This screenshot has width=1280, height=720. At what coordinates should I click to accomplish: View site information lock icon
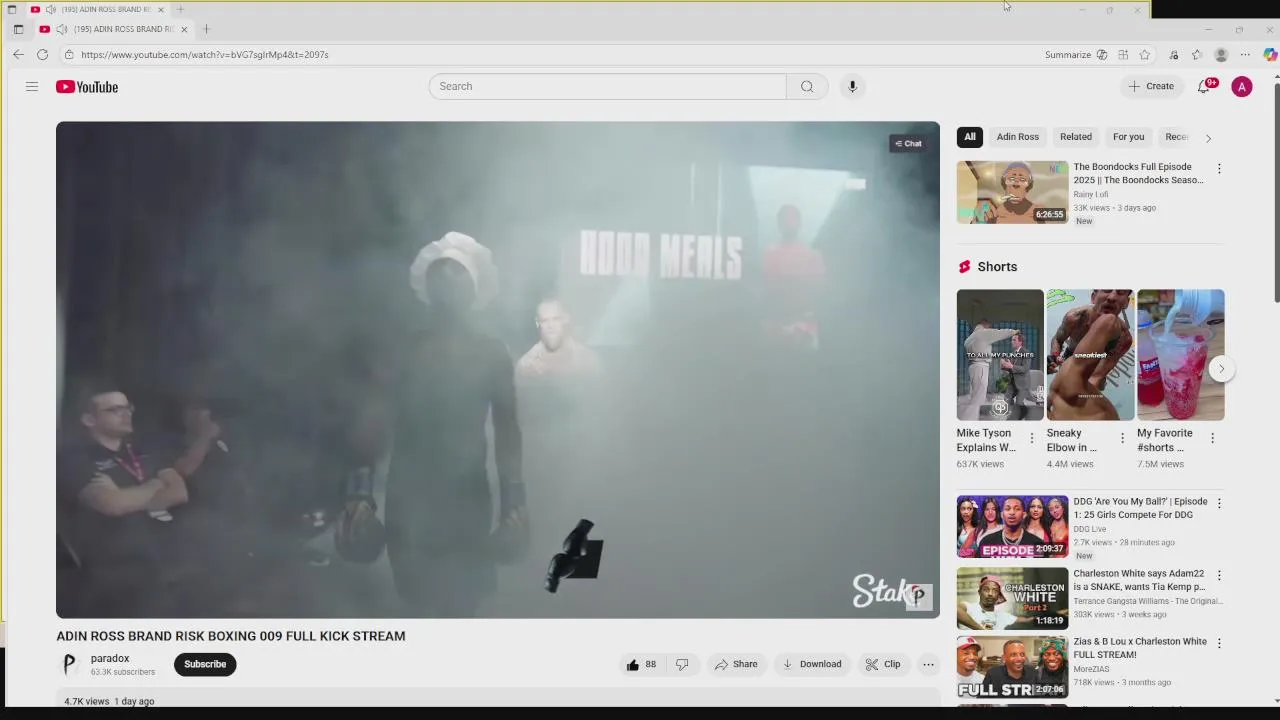point(69,55)
